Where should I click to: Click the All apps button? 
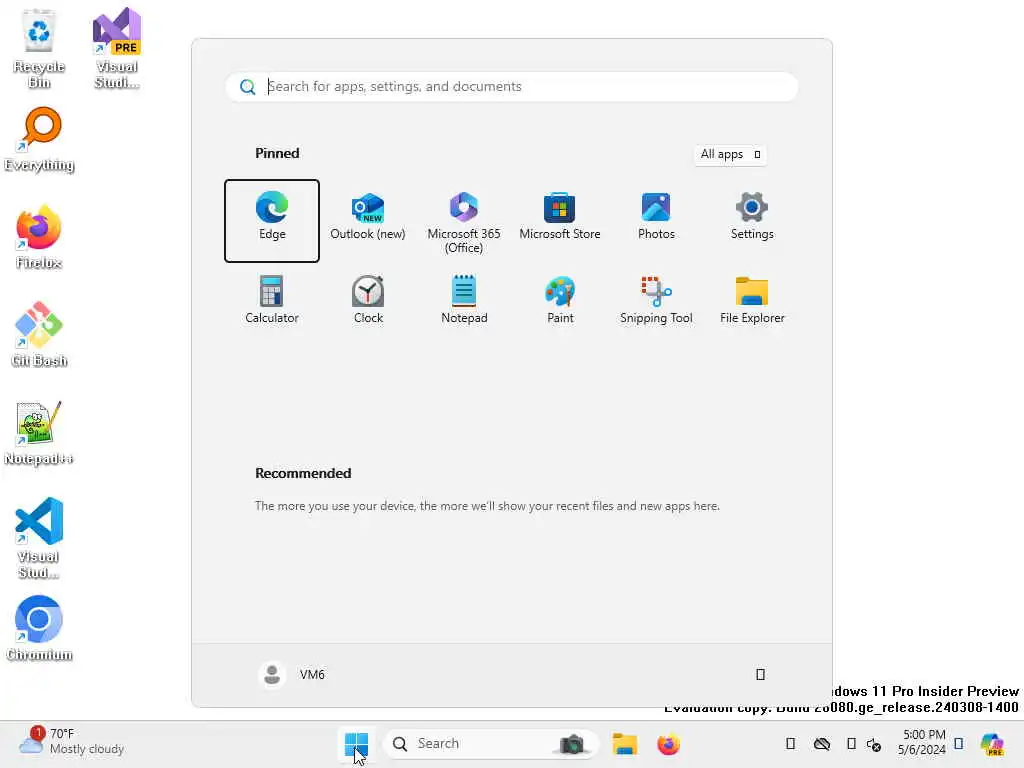(729, 155)
